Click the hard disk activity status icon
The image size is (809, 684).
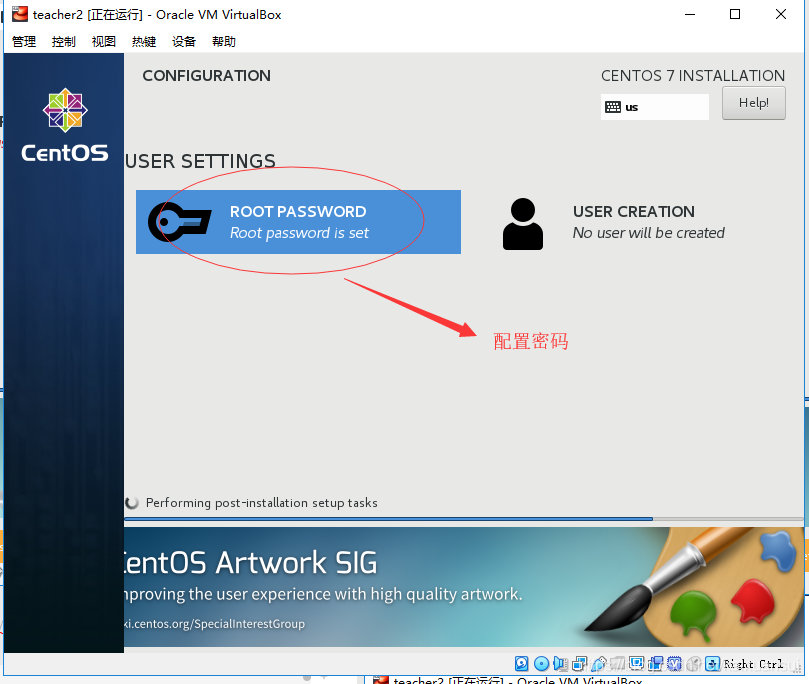pyautogui.click(x=522, y=663)
